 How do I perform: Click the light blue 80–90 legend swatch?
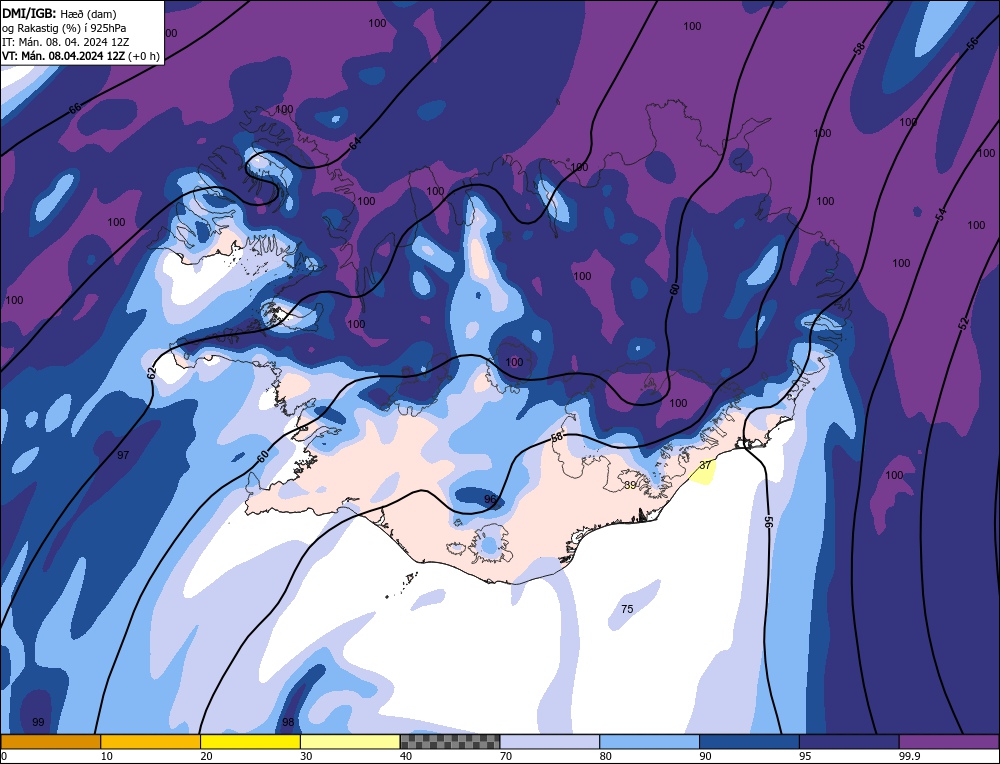click(x=649, y=741)
